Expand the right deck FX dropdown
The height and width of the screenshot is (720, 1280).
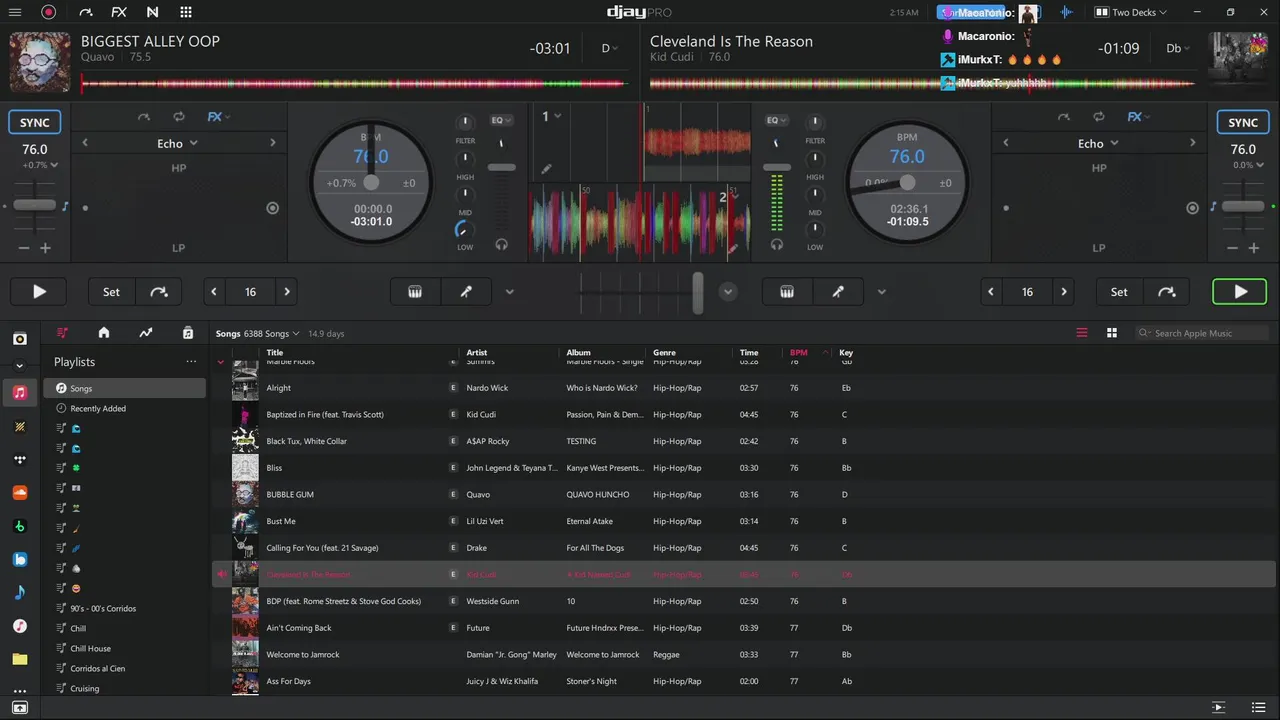tap(1139, 117)
